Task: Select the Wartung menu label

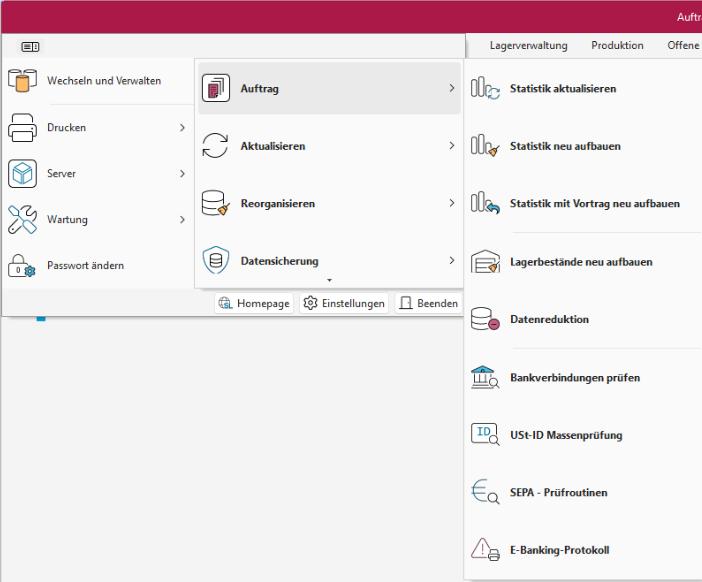Action: click(x=67, y=219)
